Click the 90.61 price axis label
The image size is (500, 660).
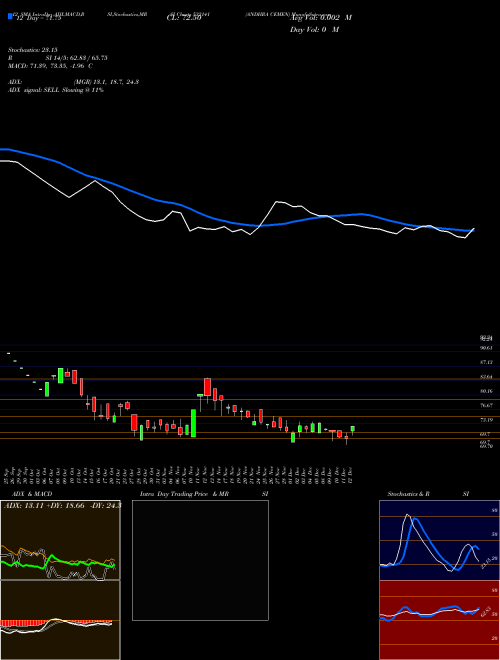[x=486, y=348]
